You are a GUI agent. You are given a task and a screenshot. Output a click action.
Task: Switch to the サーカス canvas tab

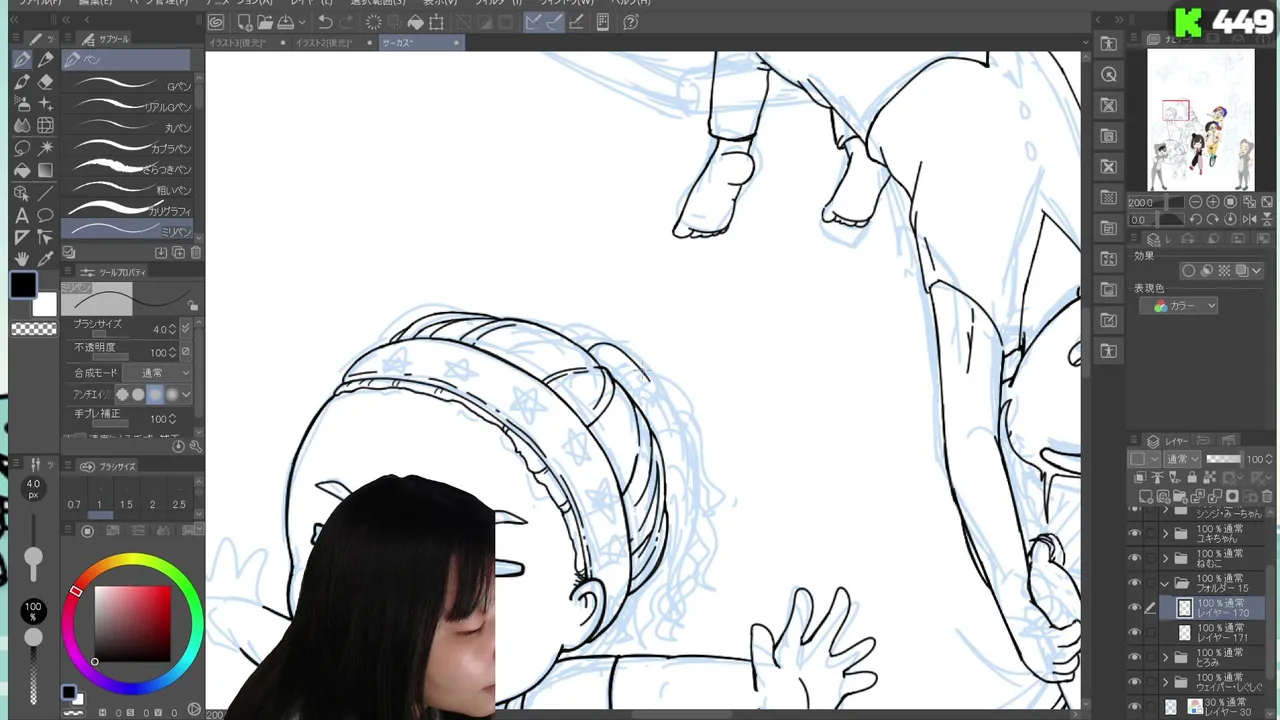coord(421,43)
